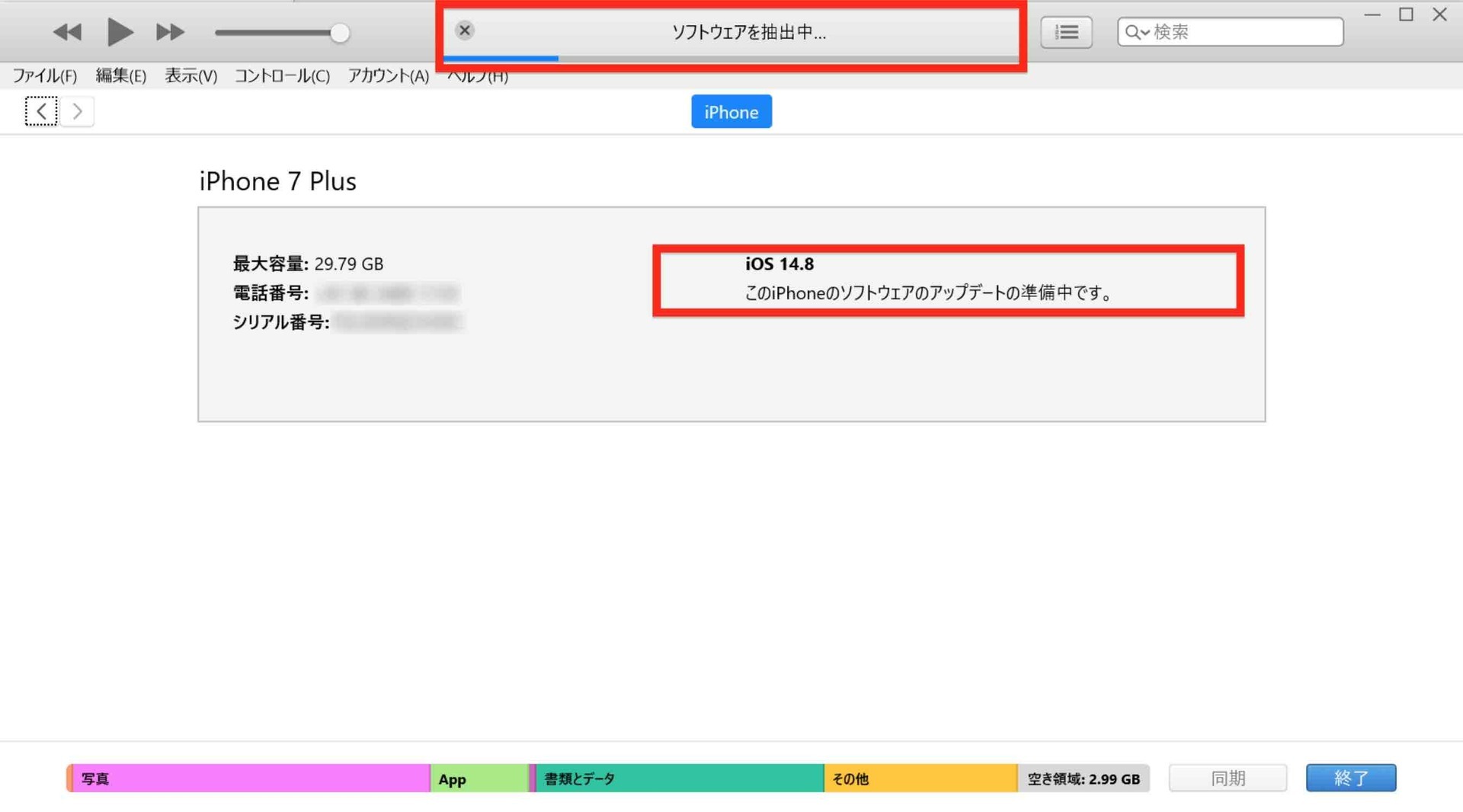Click the play button
Image resolution: width=1463 pixels, height=812 pixels.
(x=120, y=32)
